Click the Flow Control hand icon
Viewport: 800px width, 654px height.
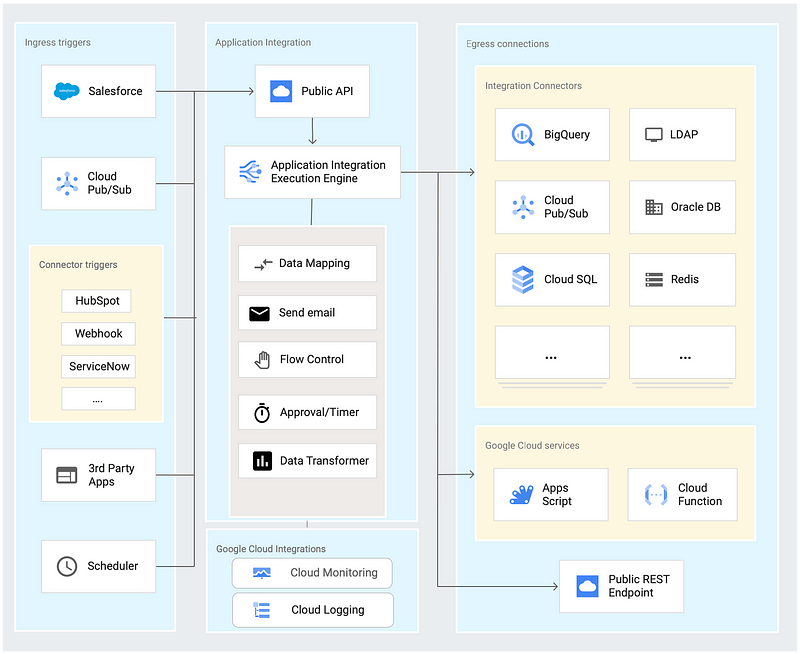click(262, 360)
